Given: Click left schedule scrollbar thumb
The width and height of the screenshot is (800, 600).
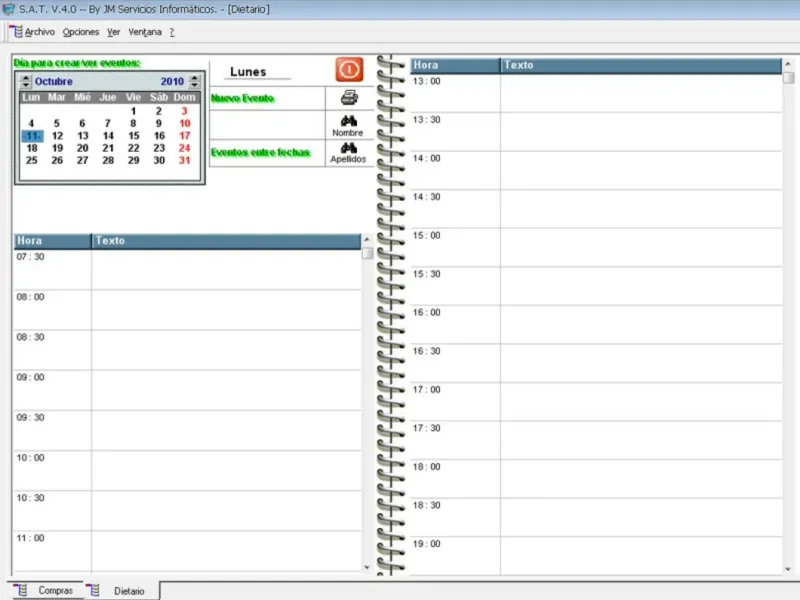Looking at the screenshot, I should pyautogui.click(x=367, y=254).
